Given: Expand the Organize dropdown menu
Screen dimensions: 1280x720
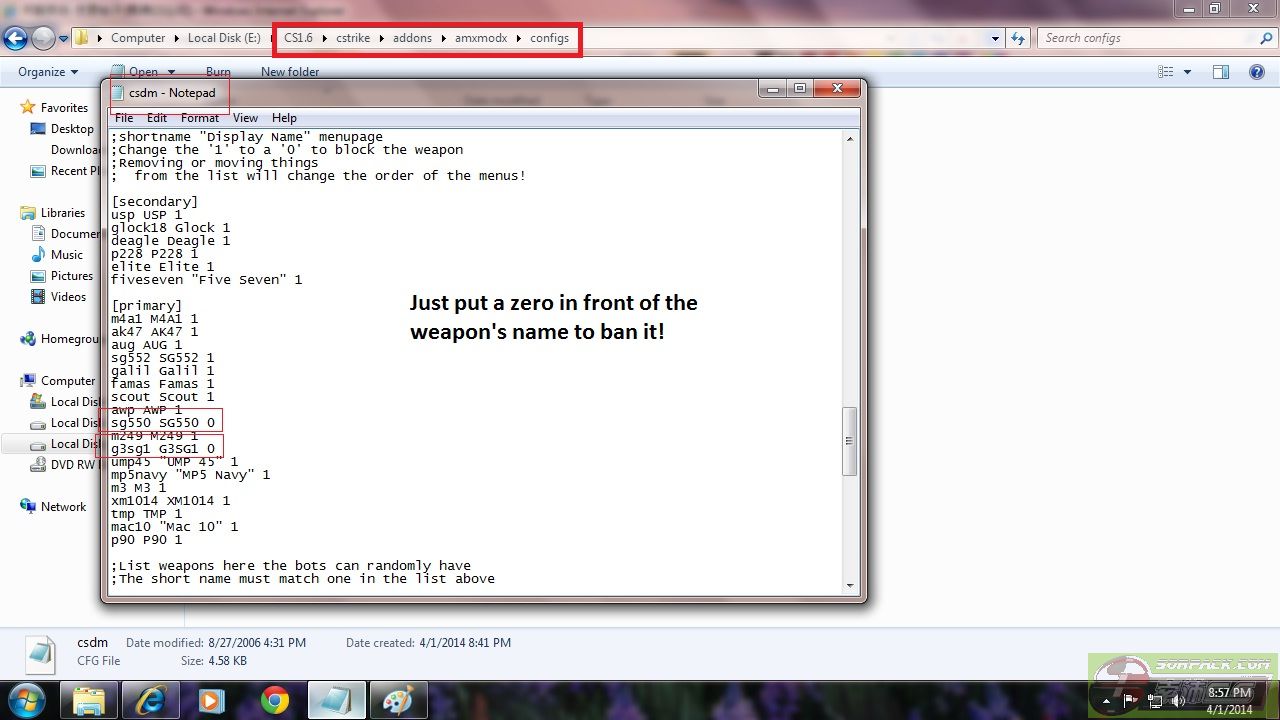Looking at the screenshot, I should coord(47,72).
